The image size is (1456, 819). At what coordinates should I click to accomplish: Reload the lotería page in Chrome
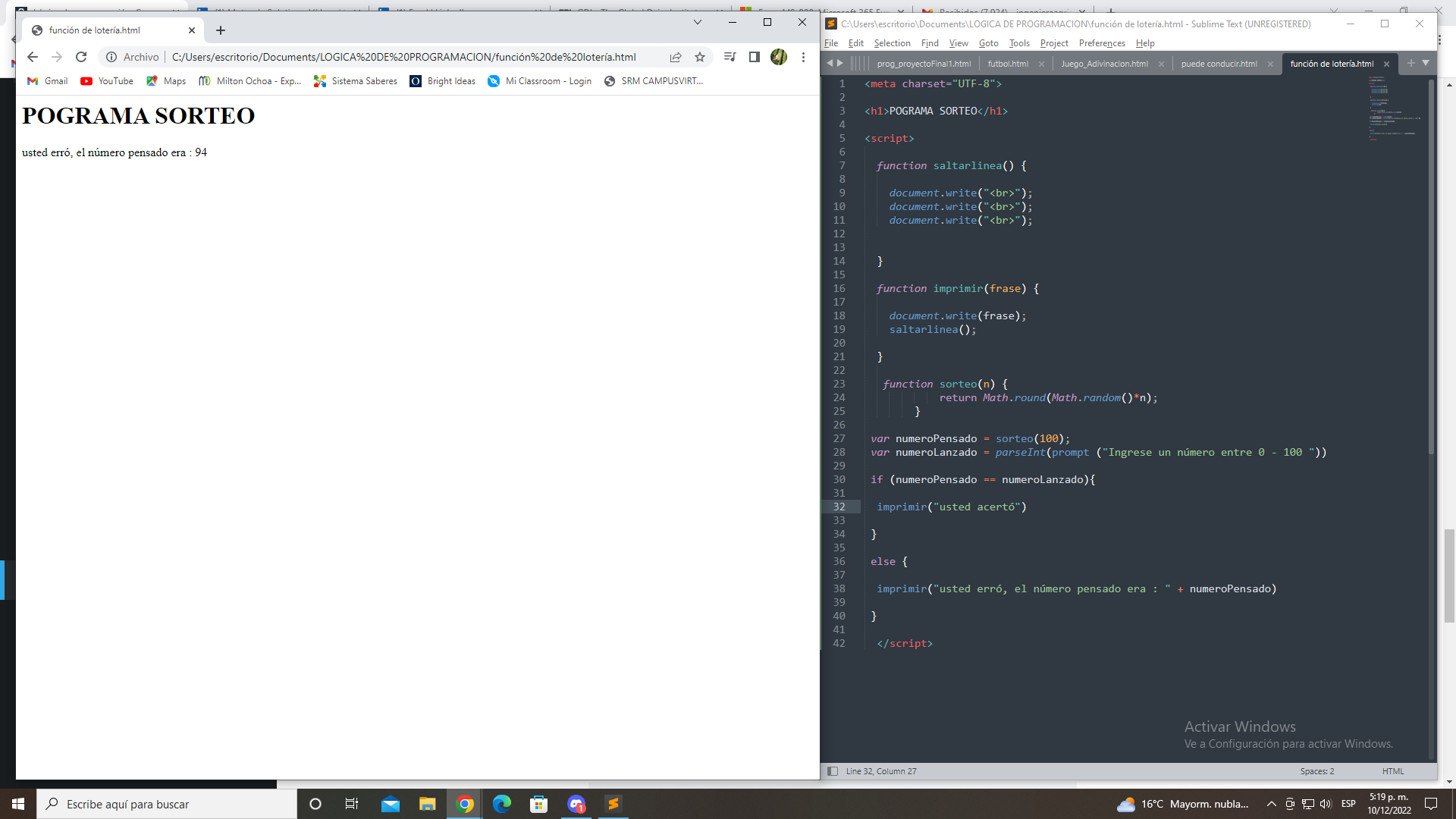coord(81,57)
